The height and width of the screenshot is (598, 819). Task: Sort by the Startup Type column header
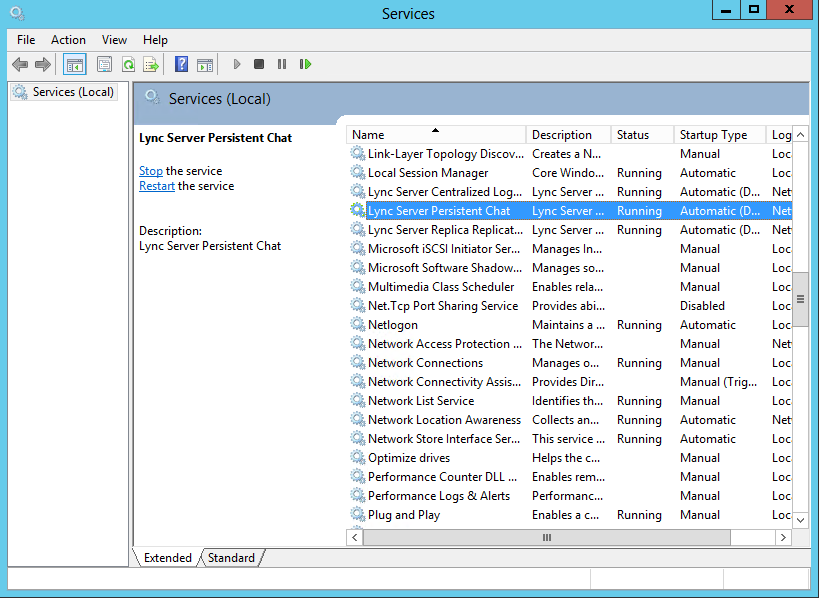pos(719,135)
